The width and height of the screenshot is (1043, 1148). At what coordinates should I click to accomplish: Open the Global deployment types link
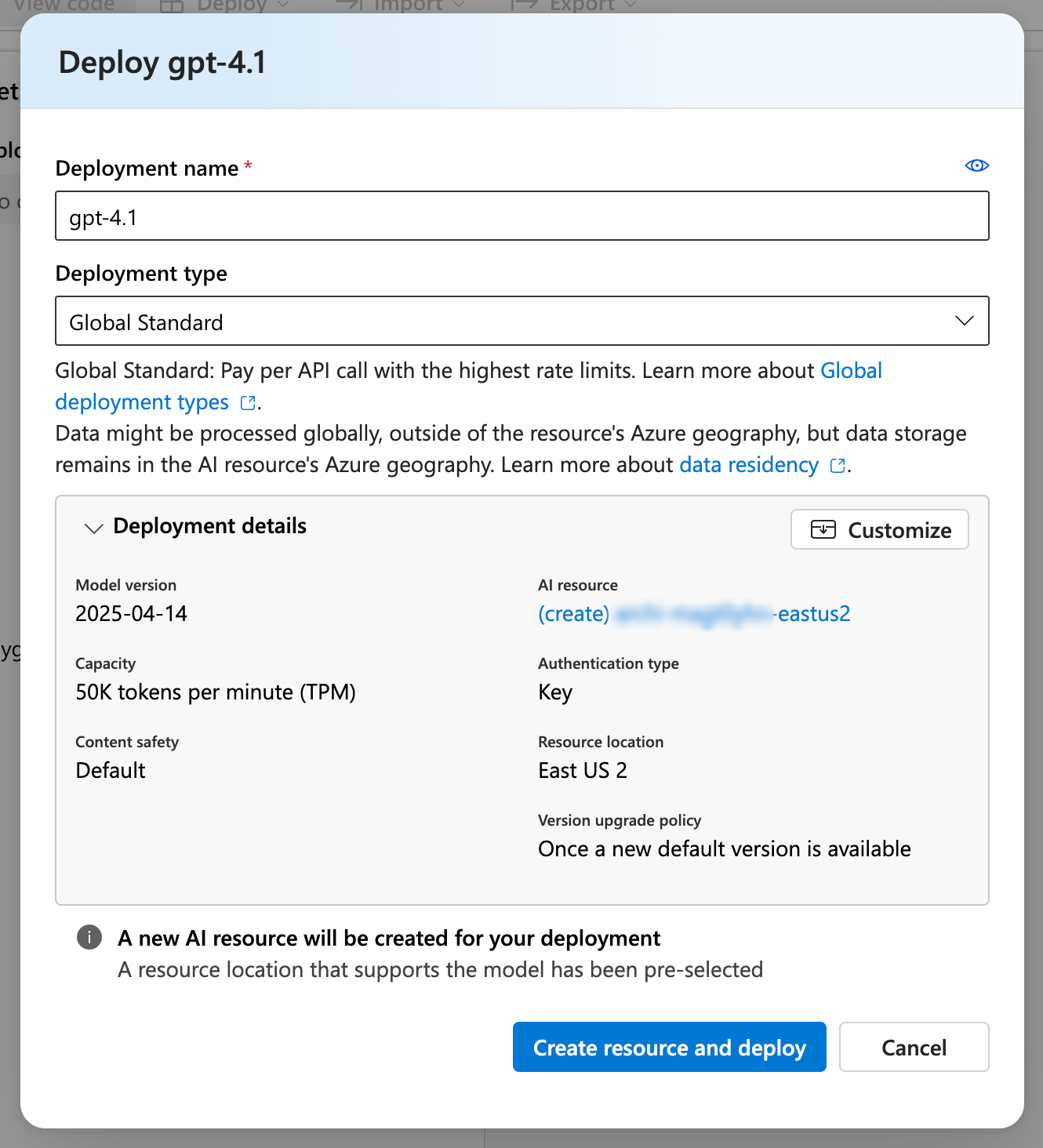coord(468,386)
